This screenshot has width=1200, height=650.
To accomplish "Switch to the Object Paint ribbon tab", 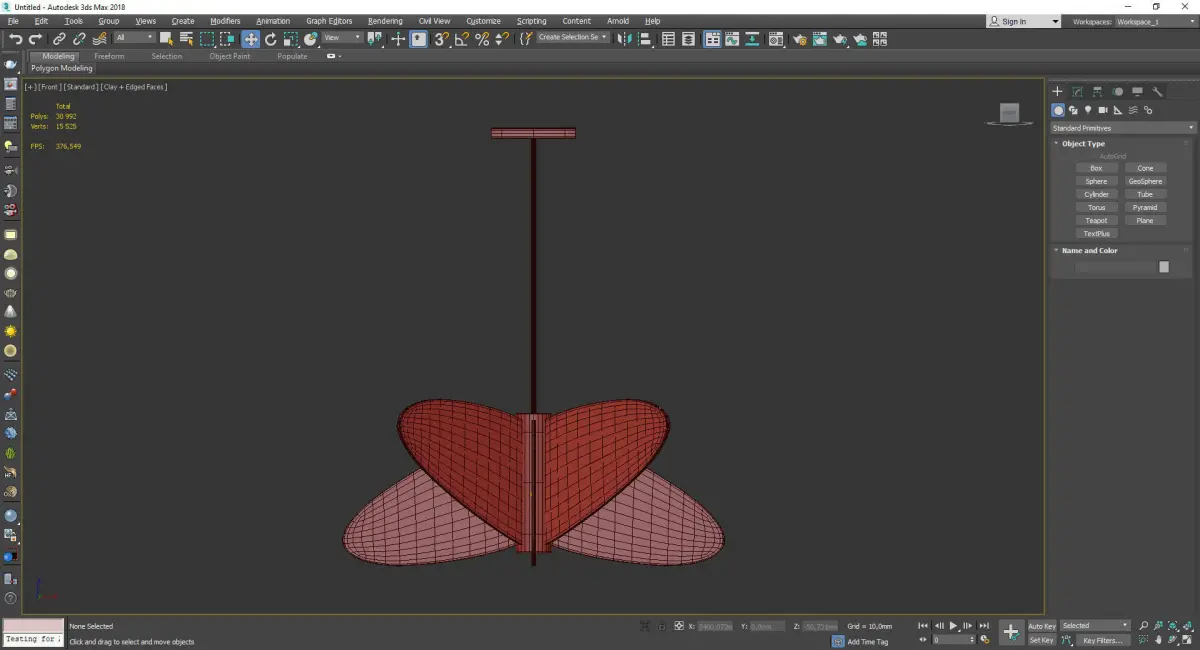I will pos(229,57).
